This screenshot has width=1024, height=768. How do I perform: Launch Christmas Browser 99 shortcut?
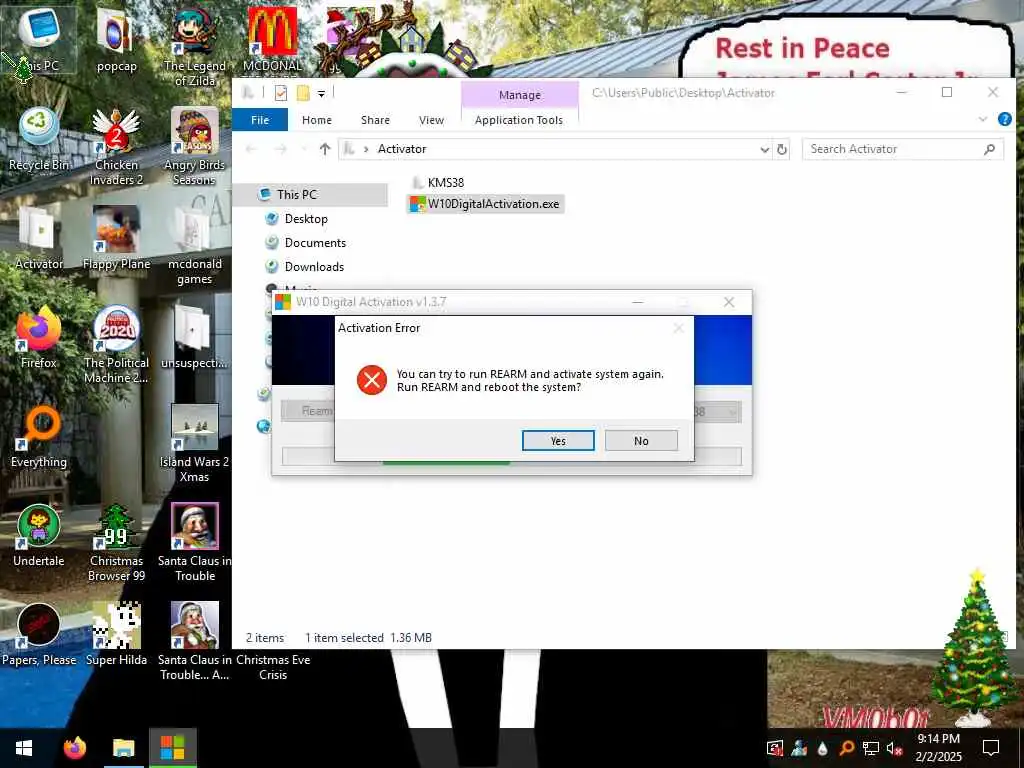pos(116,542)
